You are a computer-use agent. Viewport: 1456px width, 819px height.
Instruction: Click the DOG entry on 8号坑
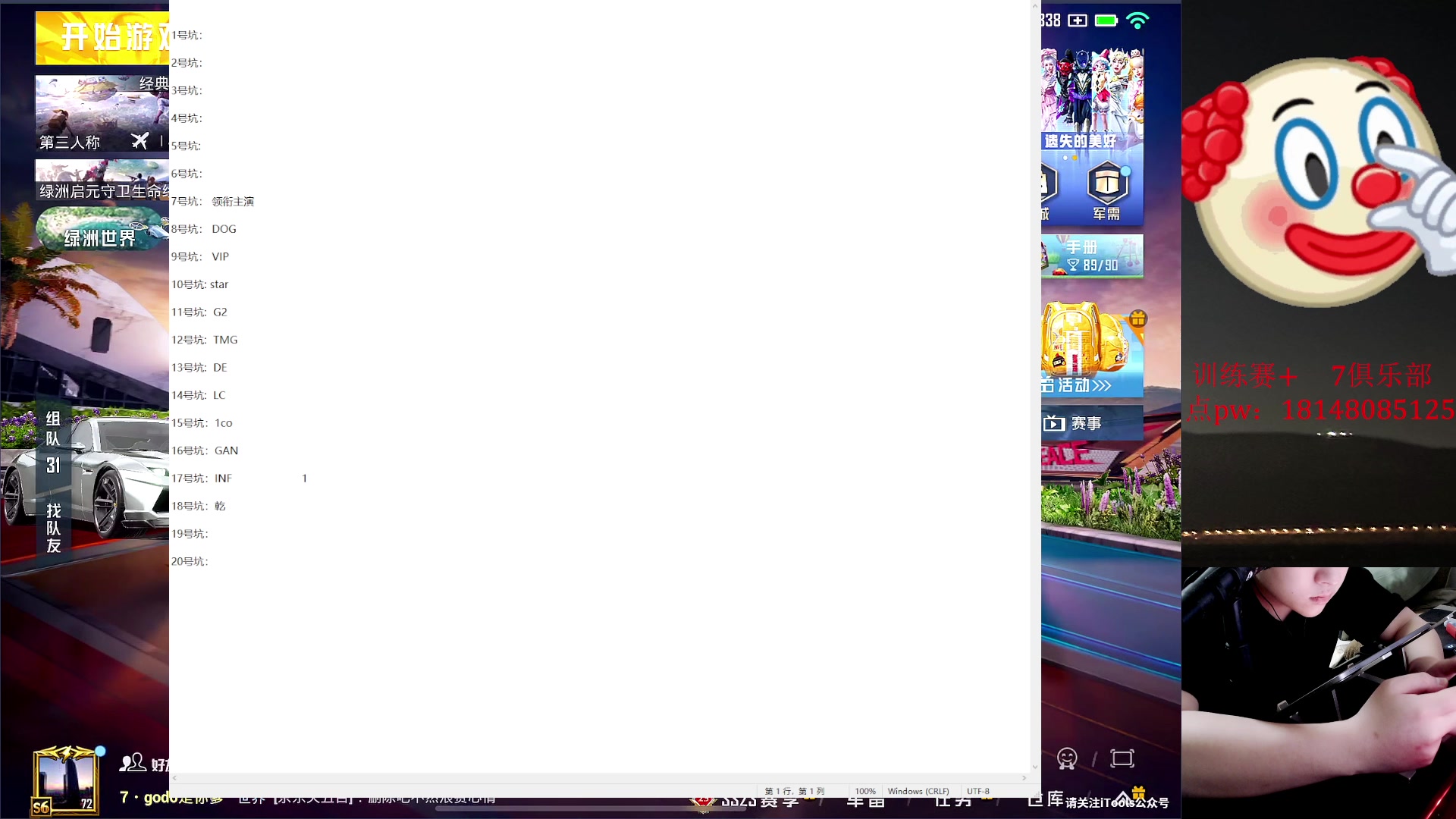pyautogui.click(x=224, y=229)
